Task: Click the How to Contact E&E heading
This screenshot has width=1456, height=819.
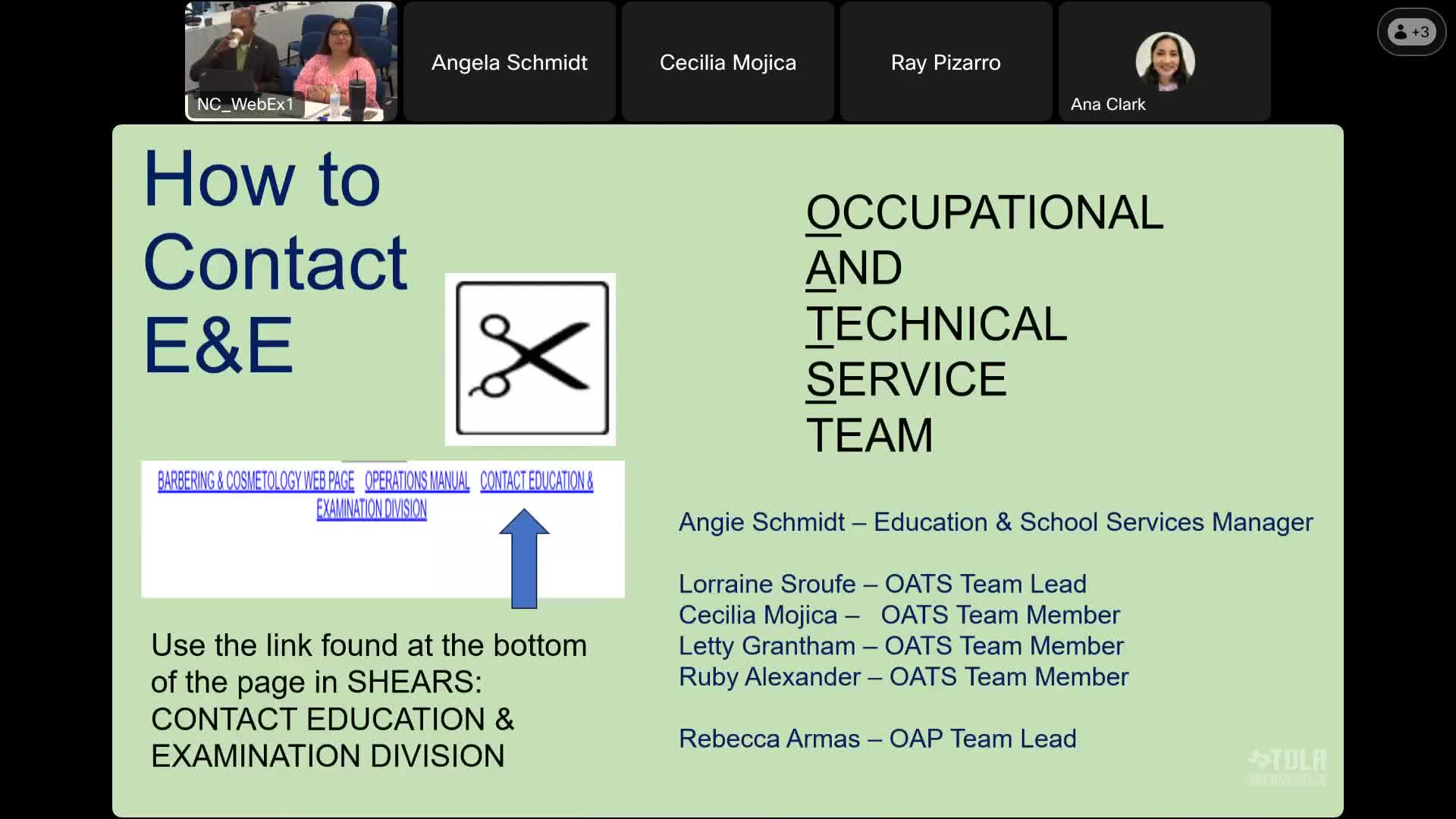Action: pyautogui.click(x=275, y=262)
